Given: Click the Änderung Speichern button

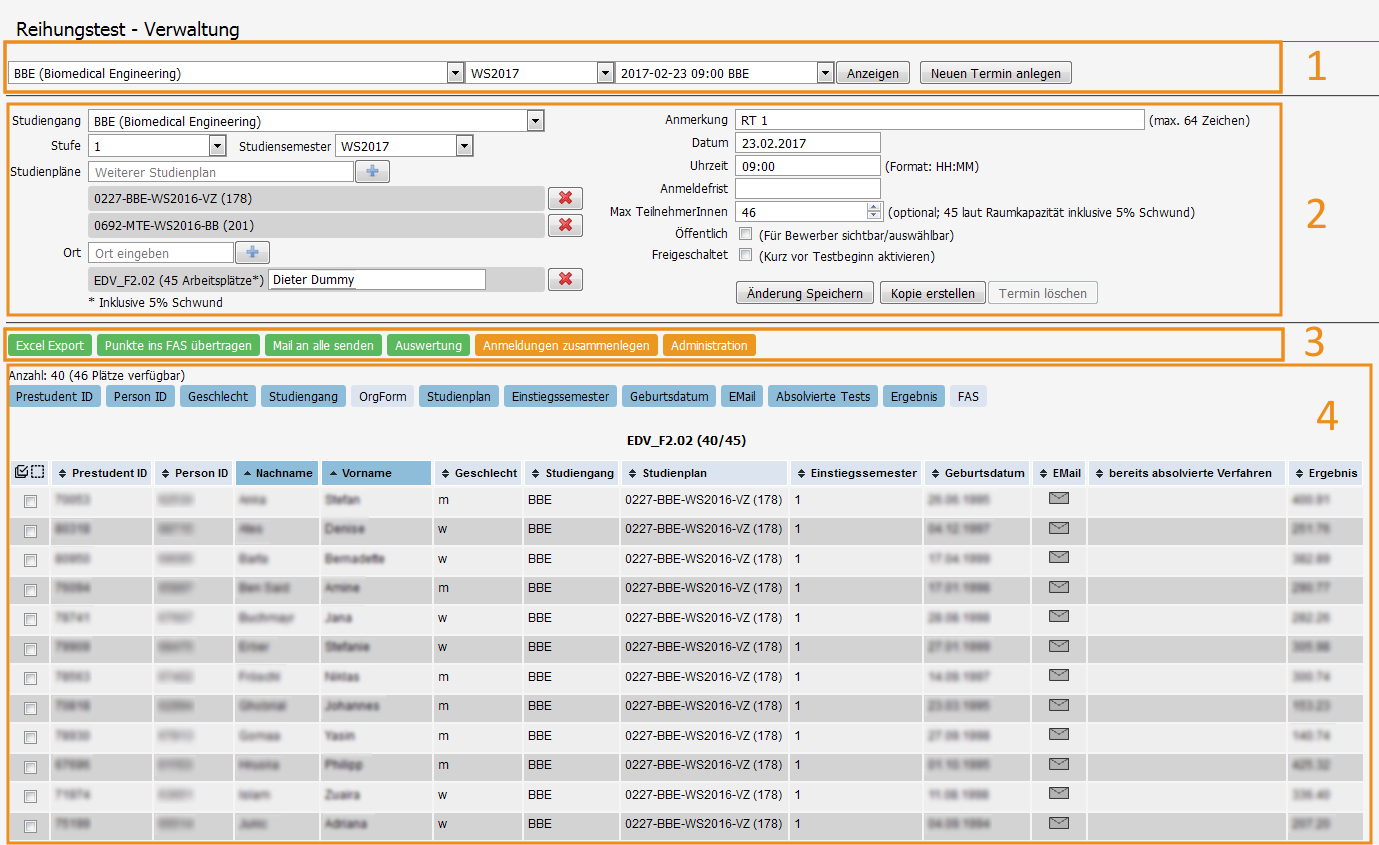Looking at the screenshot, I should pyautogui.click(x=804, y=293).
